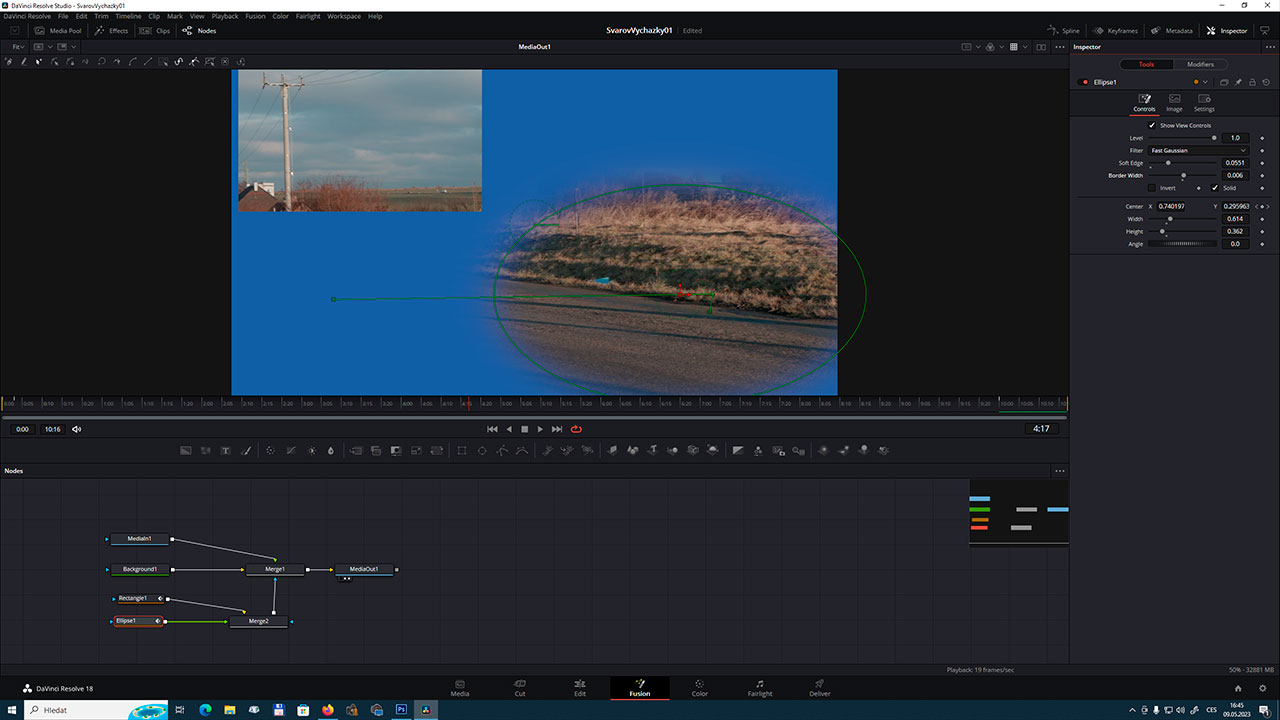Mute audio with the speaker icon
The image size is (1280, 720).
point(77,429)
